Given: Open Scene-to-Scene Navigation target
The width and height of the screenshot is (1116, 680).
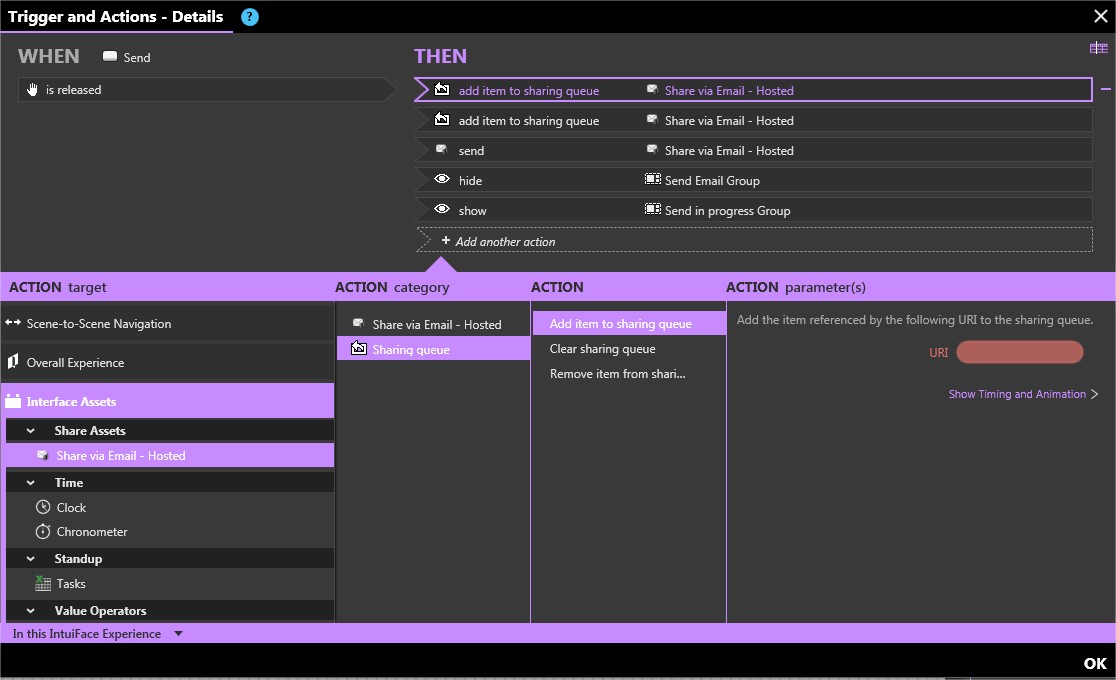Looking at the screenshot, I should pyautogui.click(x=99, y=324).
